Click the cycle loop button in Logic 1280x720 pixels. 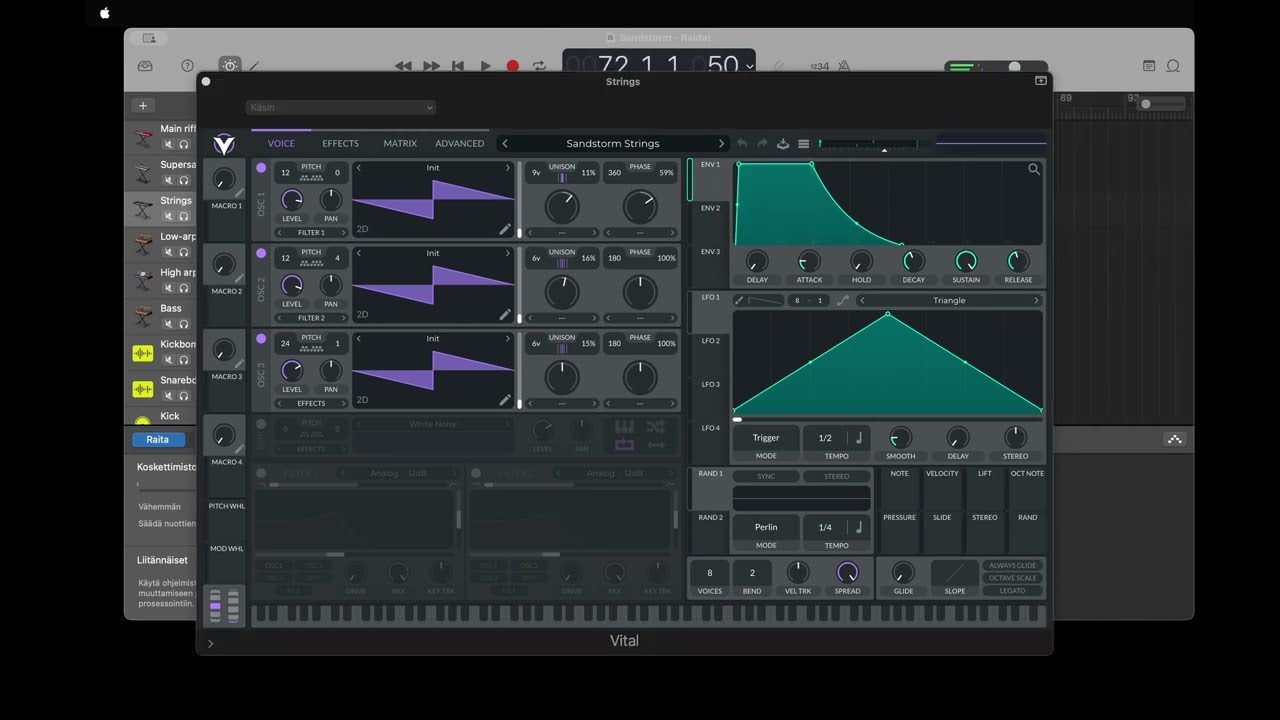point(540,66)
